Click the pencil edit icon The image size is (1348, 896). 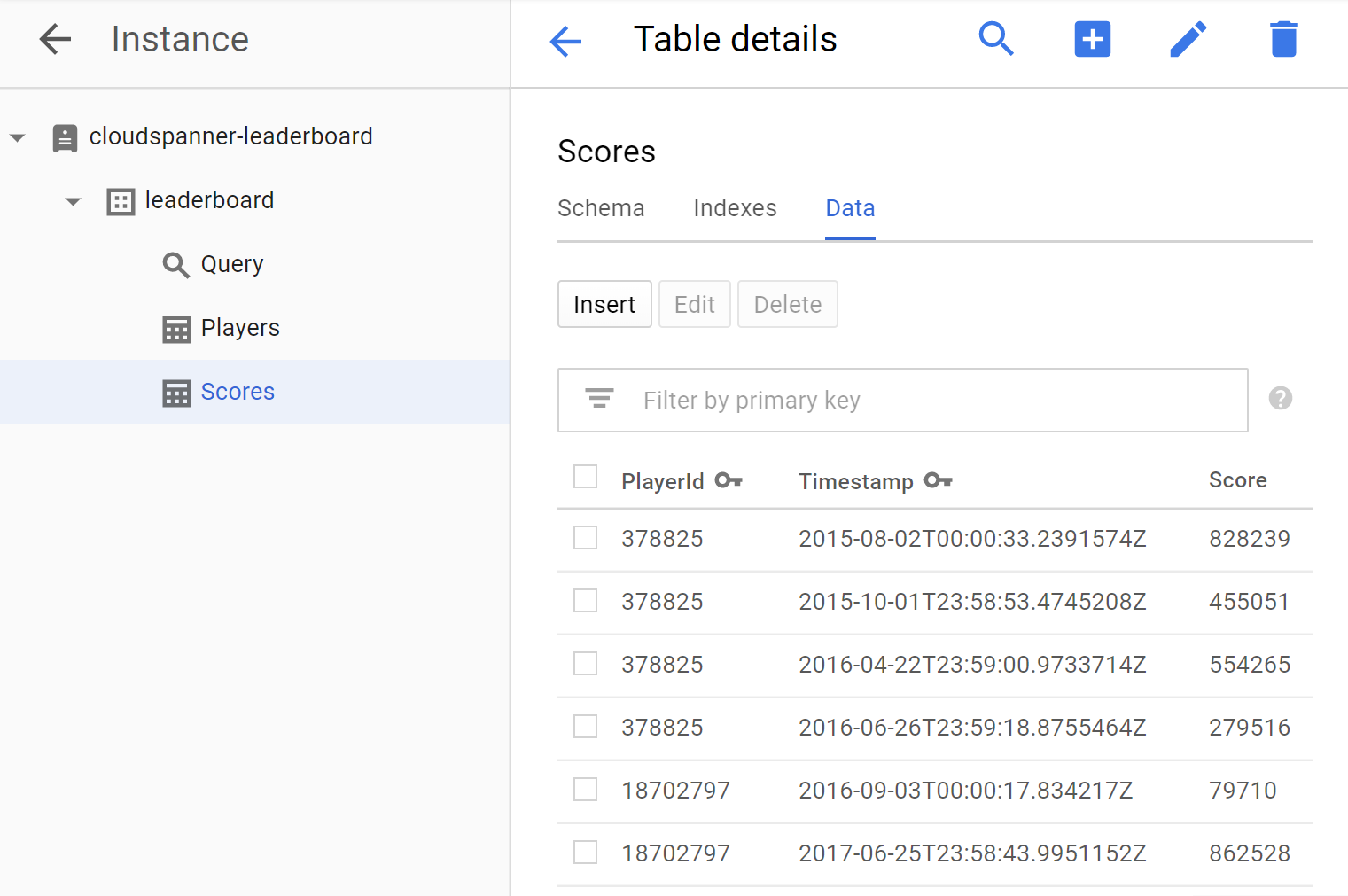(x=1188, y=40)
